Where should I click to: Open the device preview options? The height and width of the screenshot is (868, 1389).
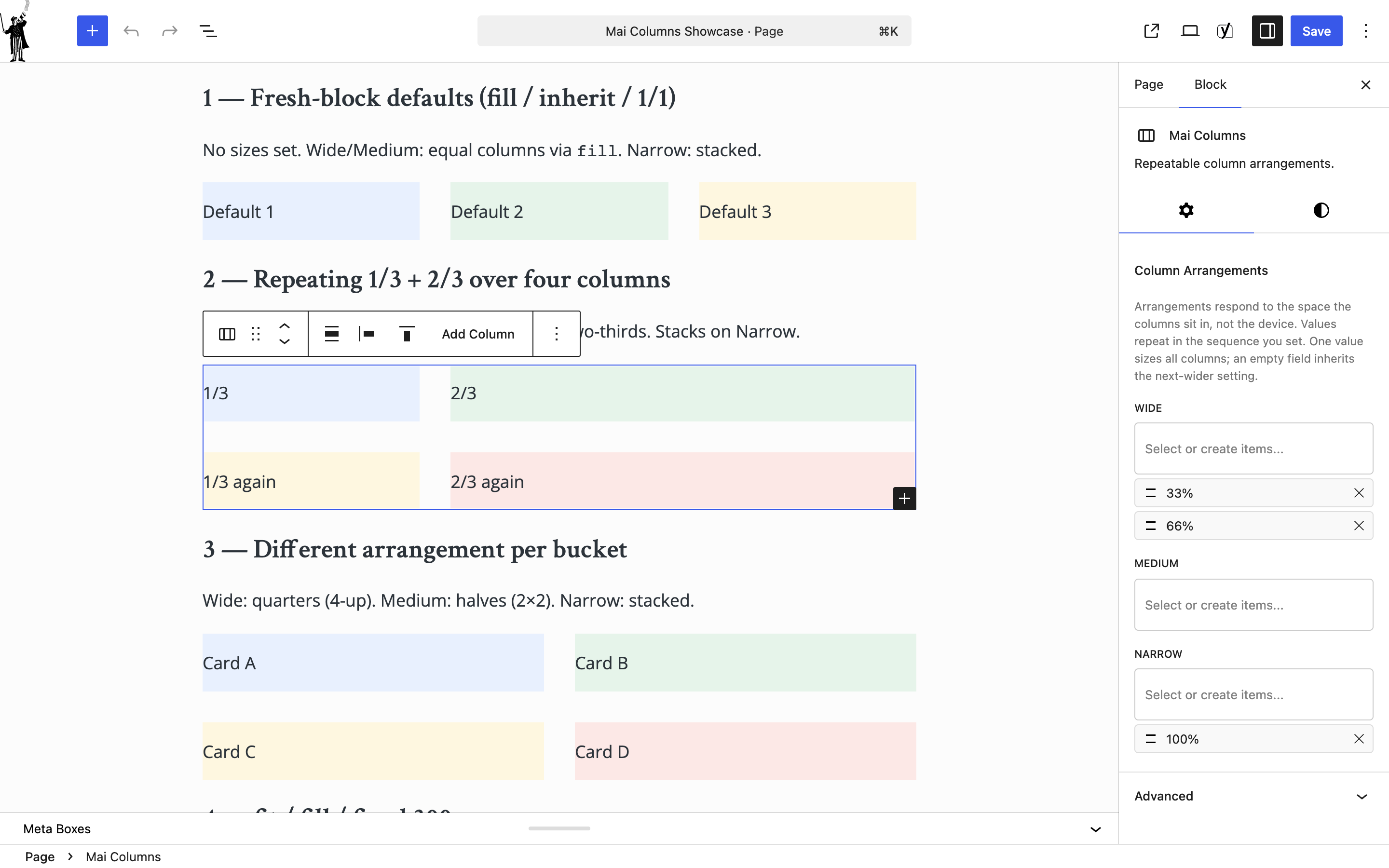(1190, 31)
